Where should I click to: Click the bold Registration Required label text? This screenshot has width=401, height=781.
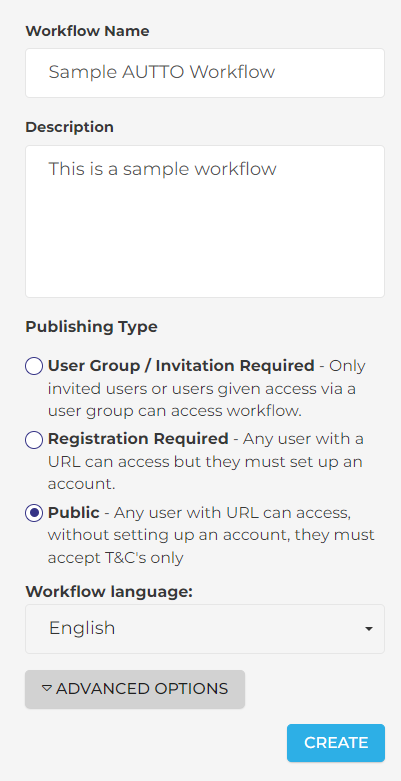(x=138, y=439)
